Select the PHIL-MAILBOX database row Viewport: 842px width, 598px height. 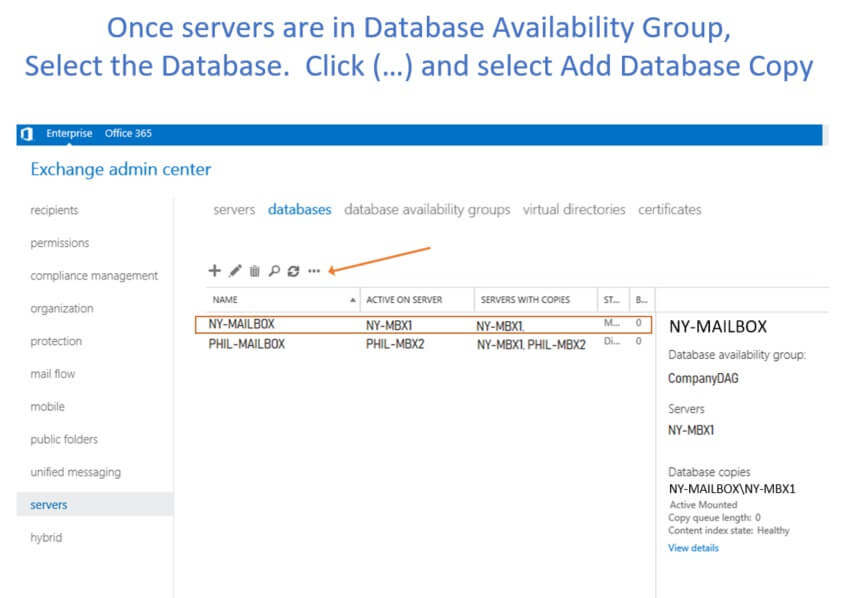pyautogui.click(x=423, y=344)
